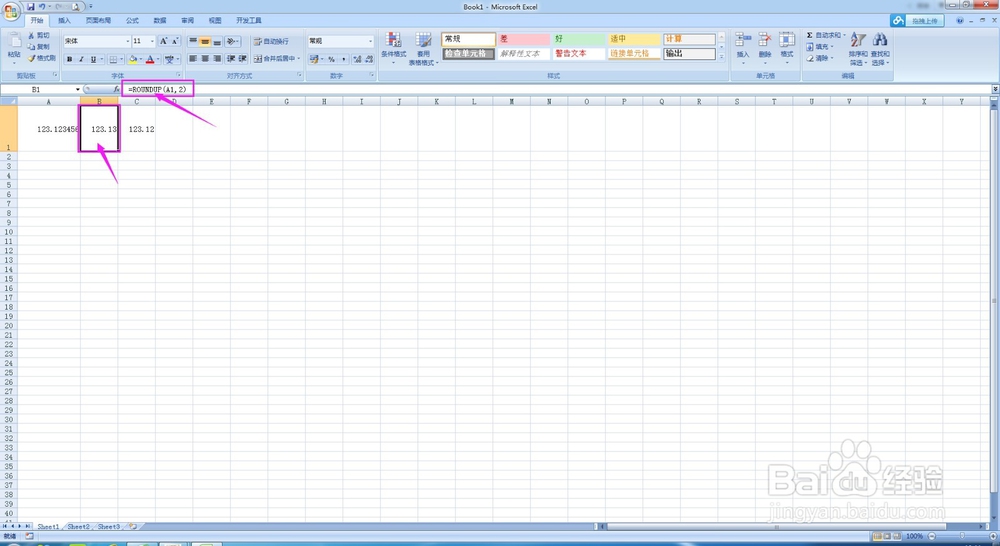Switch to 审阅 ribbon tab

point(188,20)
